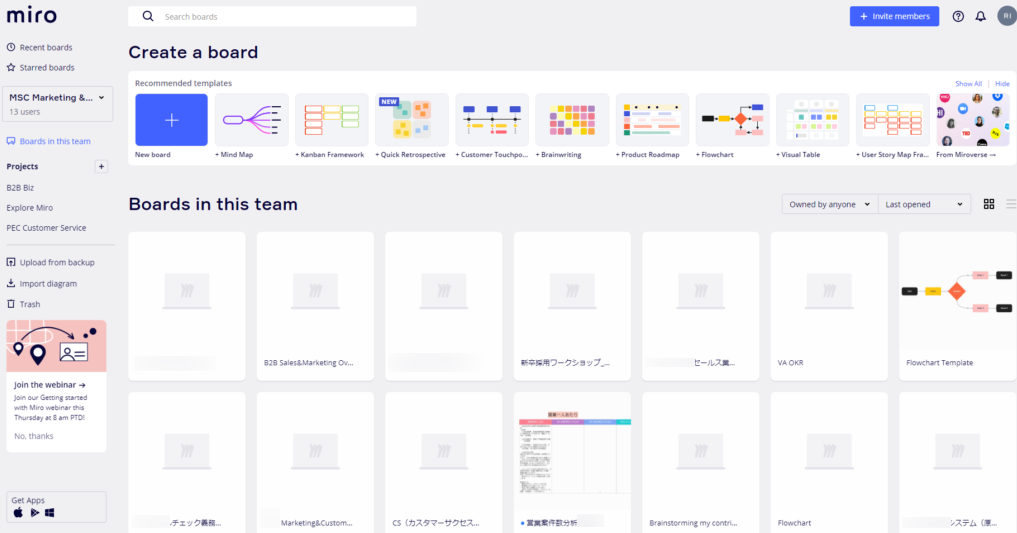Open the Brainstorming my contri... board
Screen dimensions: 1017x533
[x=700, y=462]
